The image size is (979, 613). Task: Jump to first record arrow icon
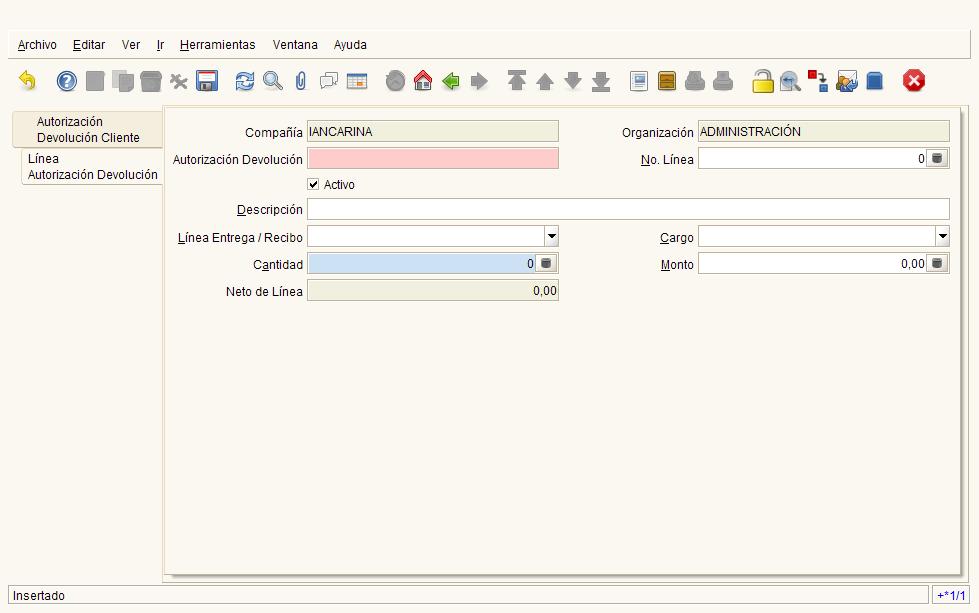pos(517,81)
